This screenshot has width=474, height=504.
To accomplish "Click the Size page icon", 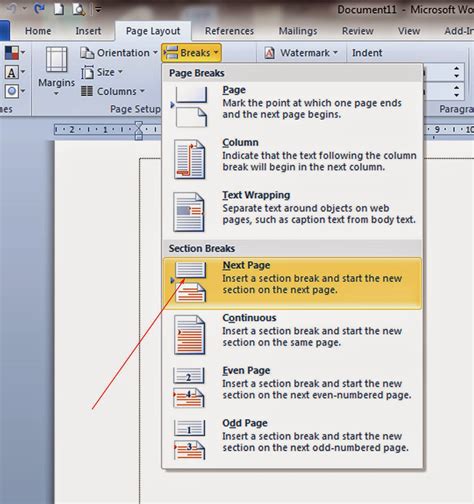I will (x=87, y=72).
